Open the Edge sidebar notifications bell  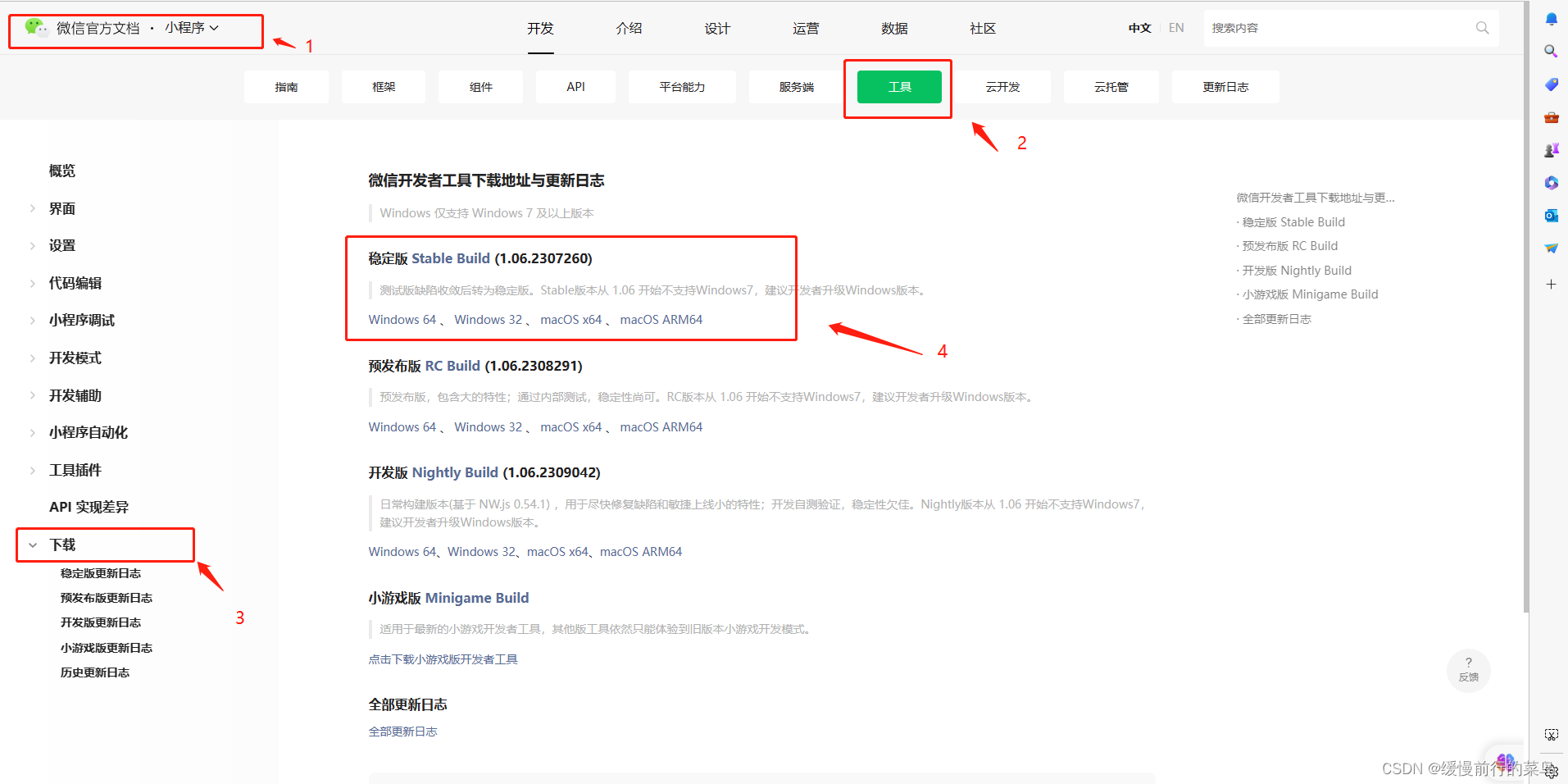click(x=1551, y=19)
